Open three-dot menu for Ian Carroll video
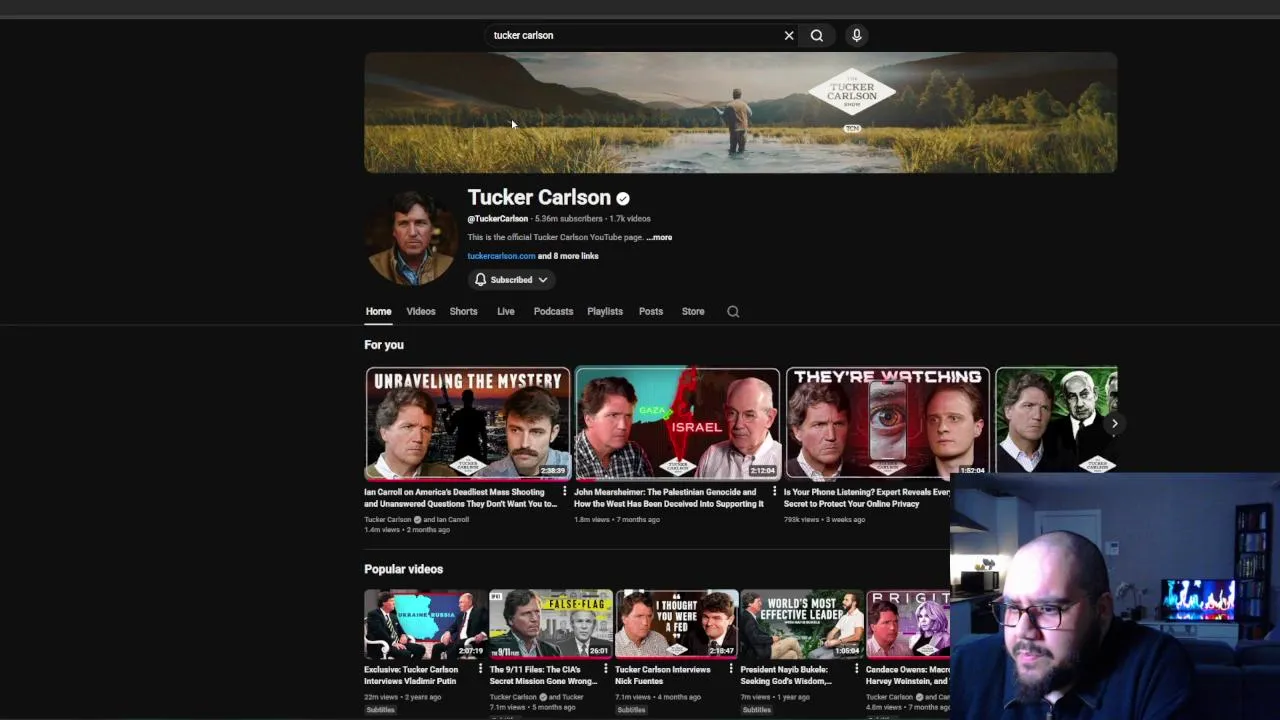 click(x=565, y=492)
